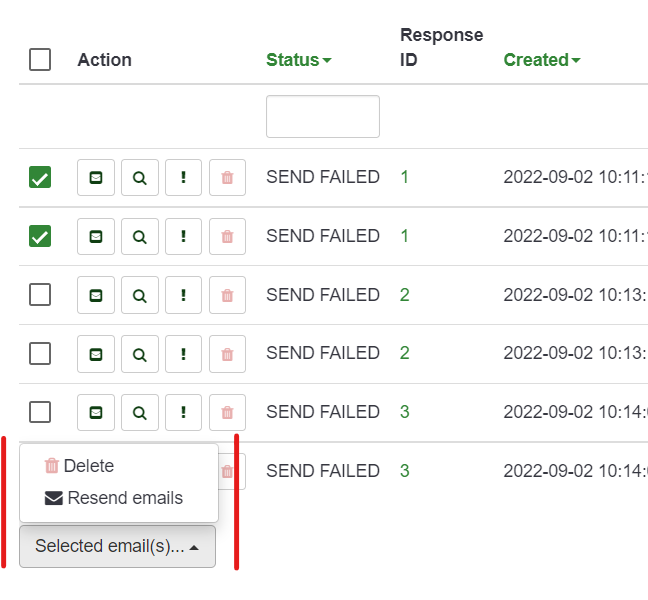Click the envelope icon in the first row
This screenshot has width=648, height=600.
(x=96, y=178)
